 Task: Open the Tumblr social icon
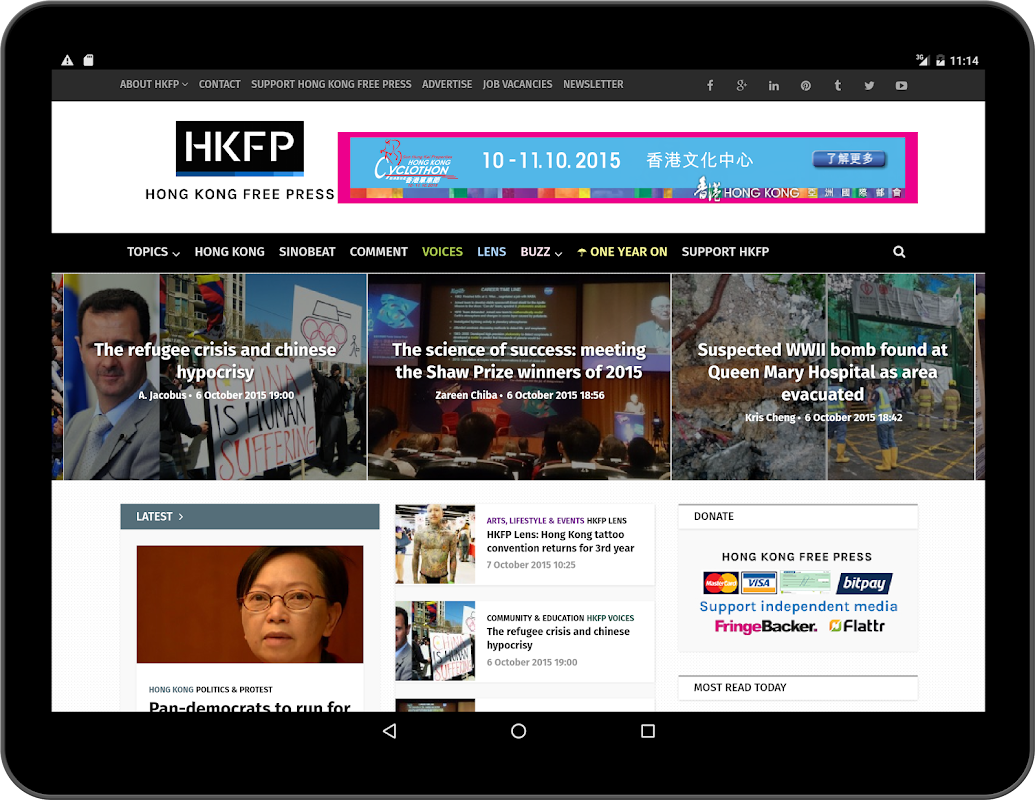837,85
